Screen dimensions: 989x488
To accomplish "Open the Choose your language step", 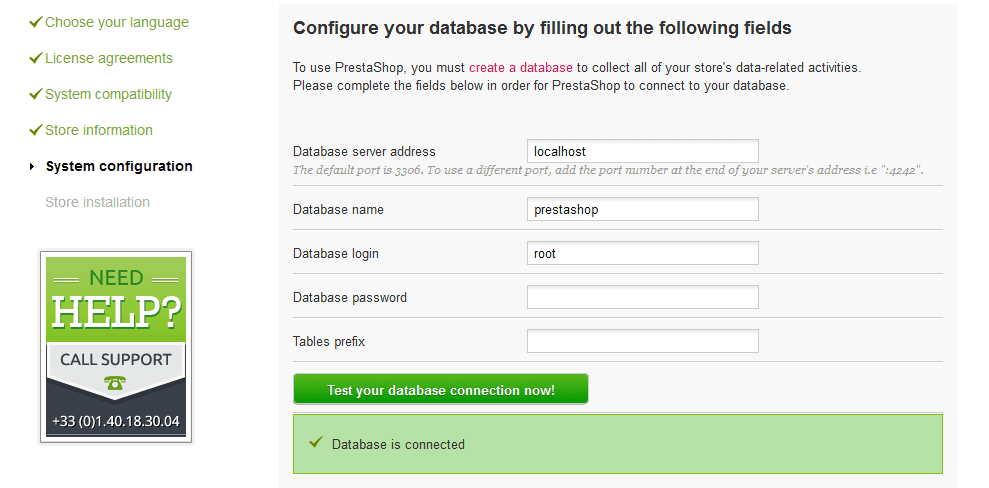I will [116, 22].
